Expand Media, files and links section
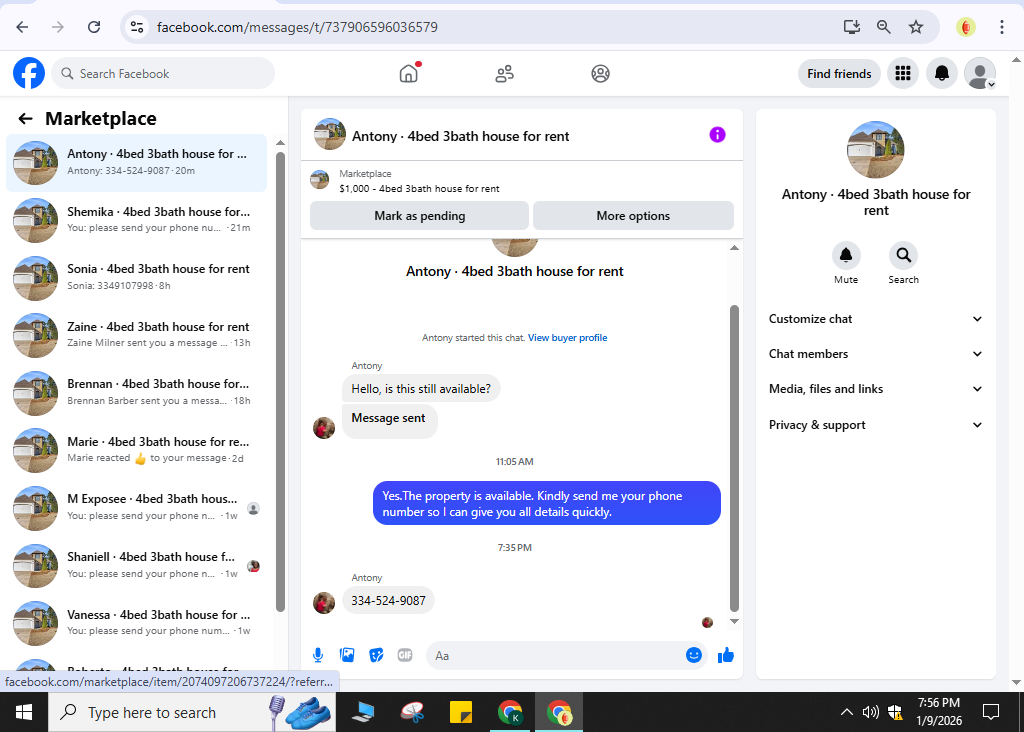 876,389
